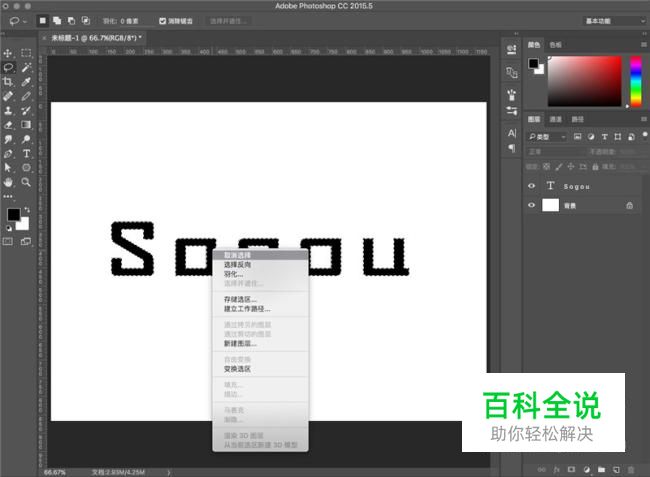This screenshot has width=650, height=477.
Task: Open the Layers panel options menu
Action: (x=644, y=119)
